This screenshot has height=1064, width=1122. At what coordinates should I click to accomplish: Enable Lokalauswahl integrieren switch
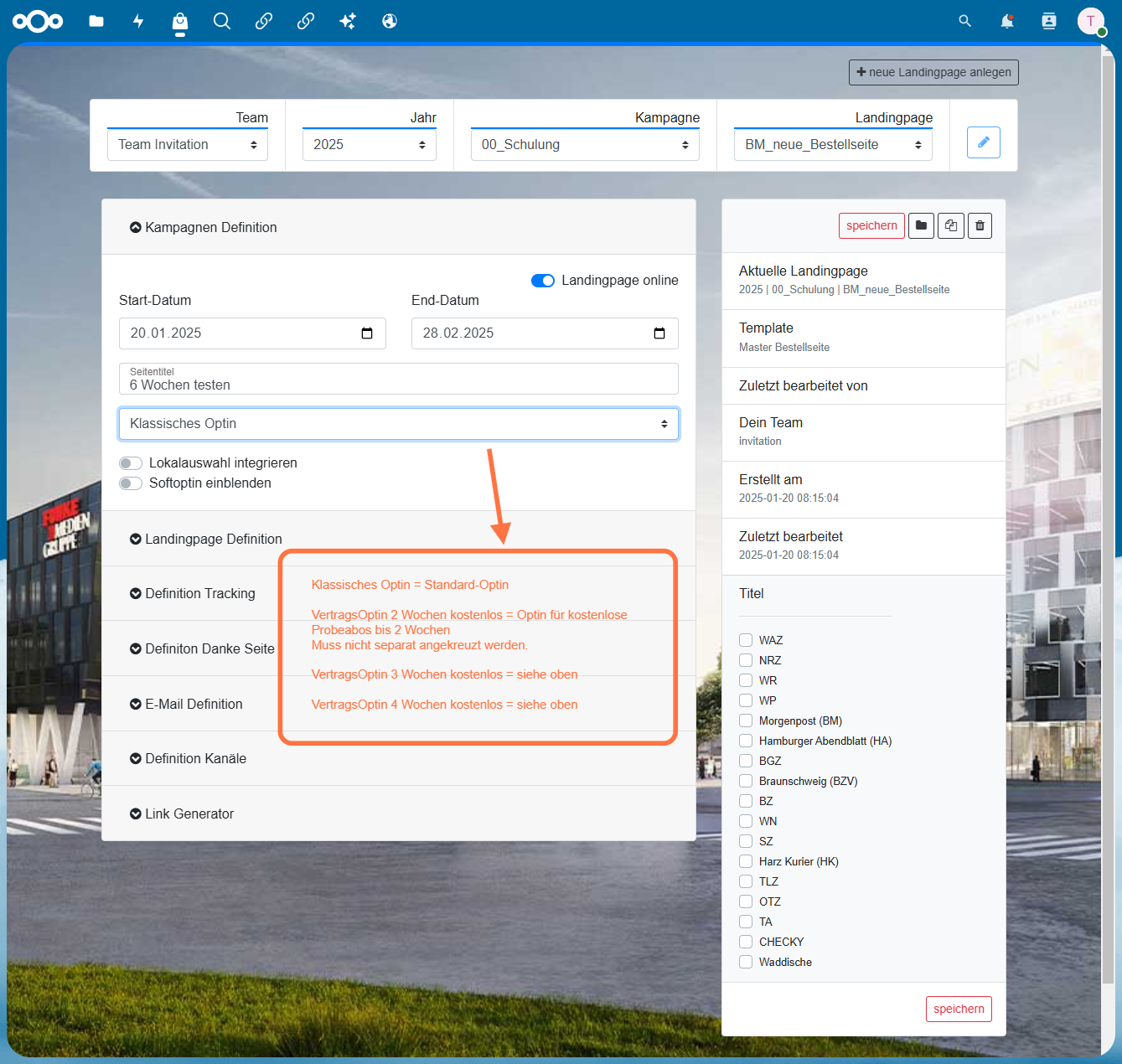131,463
